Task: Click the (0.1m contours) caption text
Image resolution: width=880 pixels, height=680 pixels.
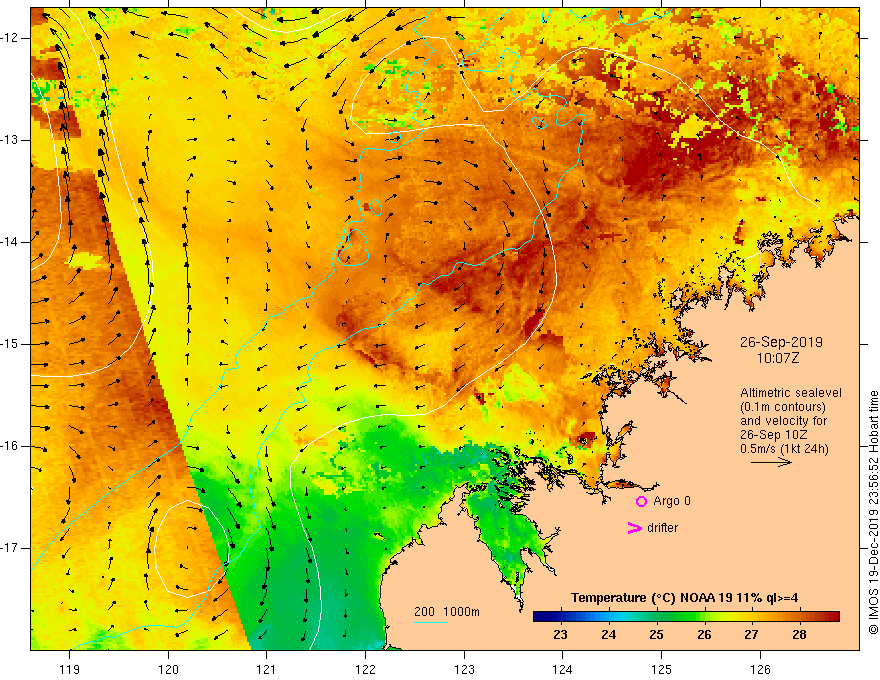Action: (783, 407)
